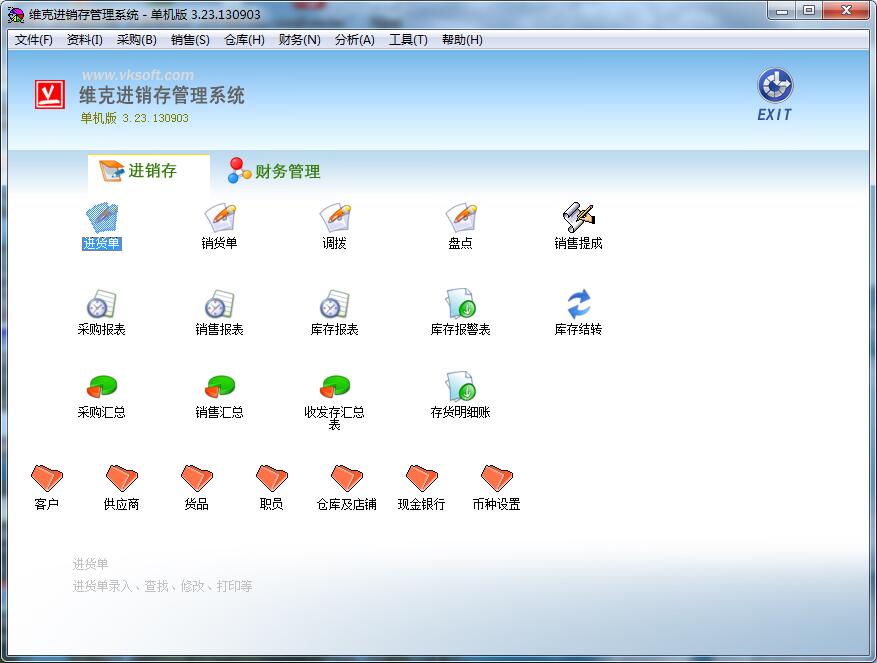
Task: Close the 维克进销存管理系统 window
Action: (846, 11)
